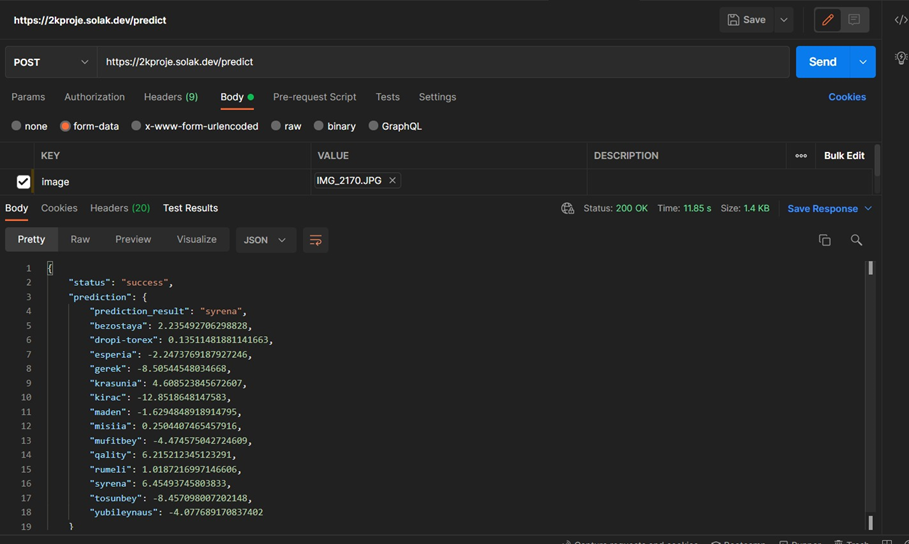Image resolution: width=909 pixels, height=544 pixels.
Task: Select the form-data body type
Action: pos(65,126)
